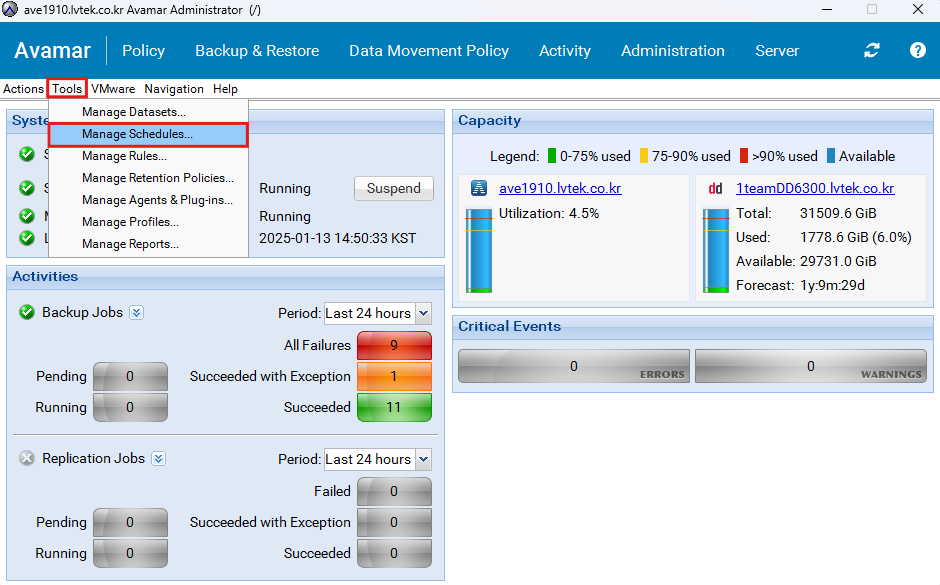Screen dimensions: 940x585
Task: Click the timestamp 2025-01-13 14:50:33 KST
Action: pyautogui.click(x=338, y=239)
